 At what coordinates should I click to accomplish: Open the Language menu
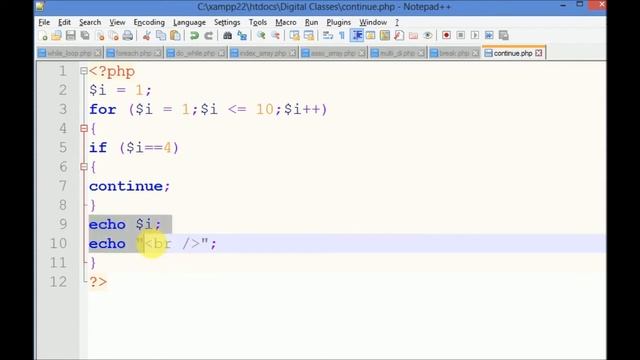(x=189, y=22)
